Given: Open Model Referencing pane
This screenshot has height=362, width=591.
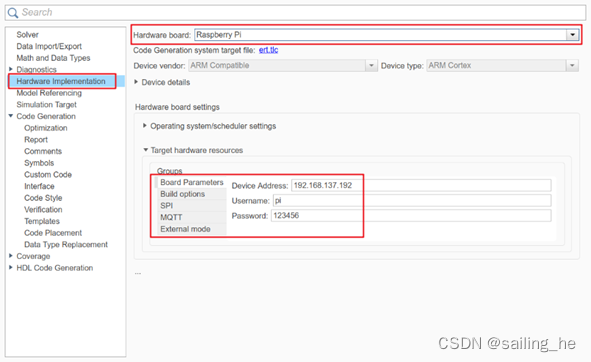Looking at the screenshot, I should tap(49, 93).
